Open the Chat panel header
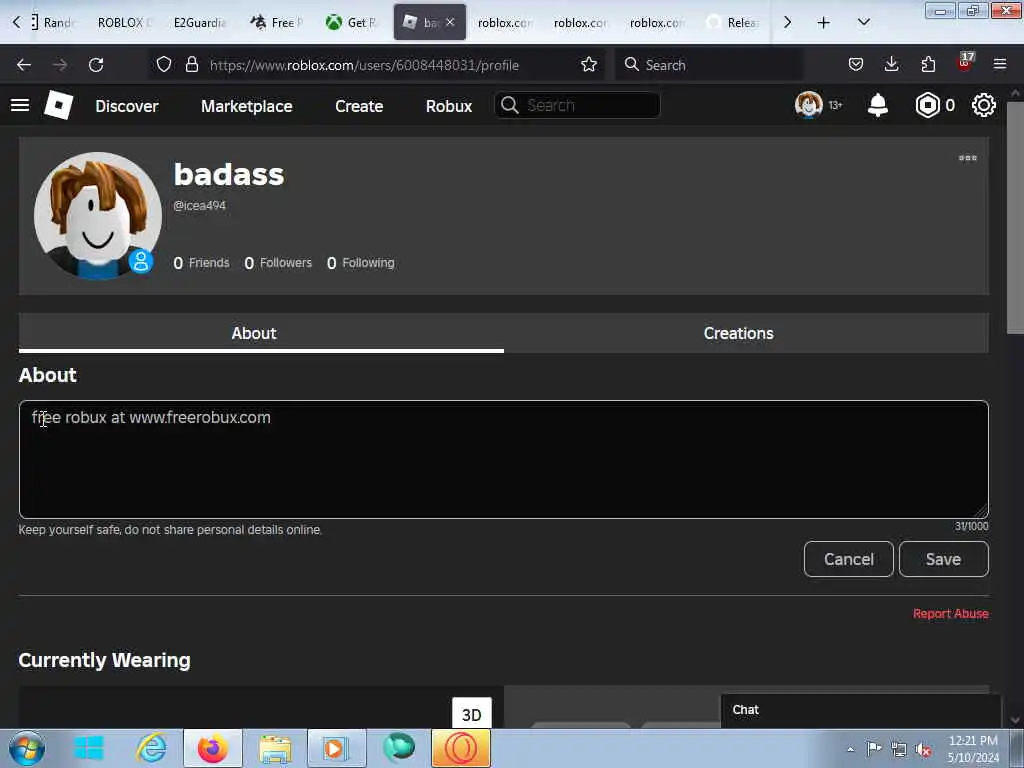Screen dimensions: 1024x768 pyautogui.click(x=861, y=710)
